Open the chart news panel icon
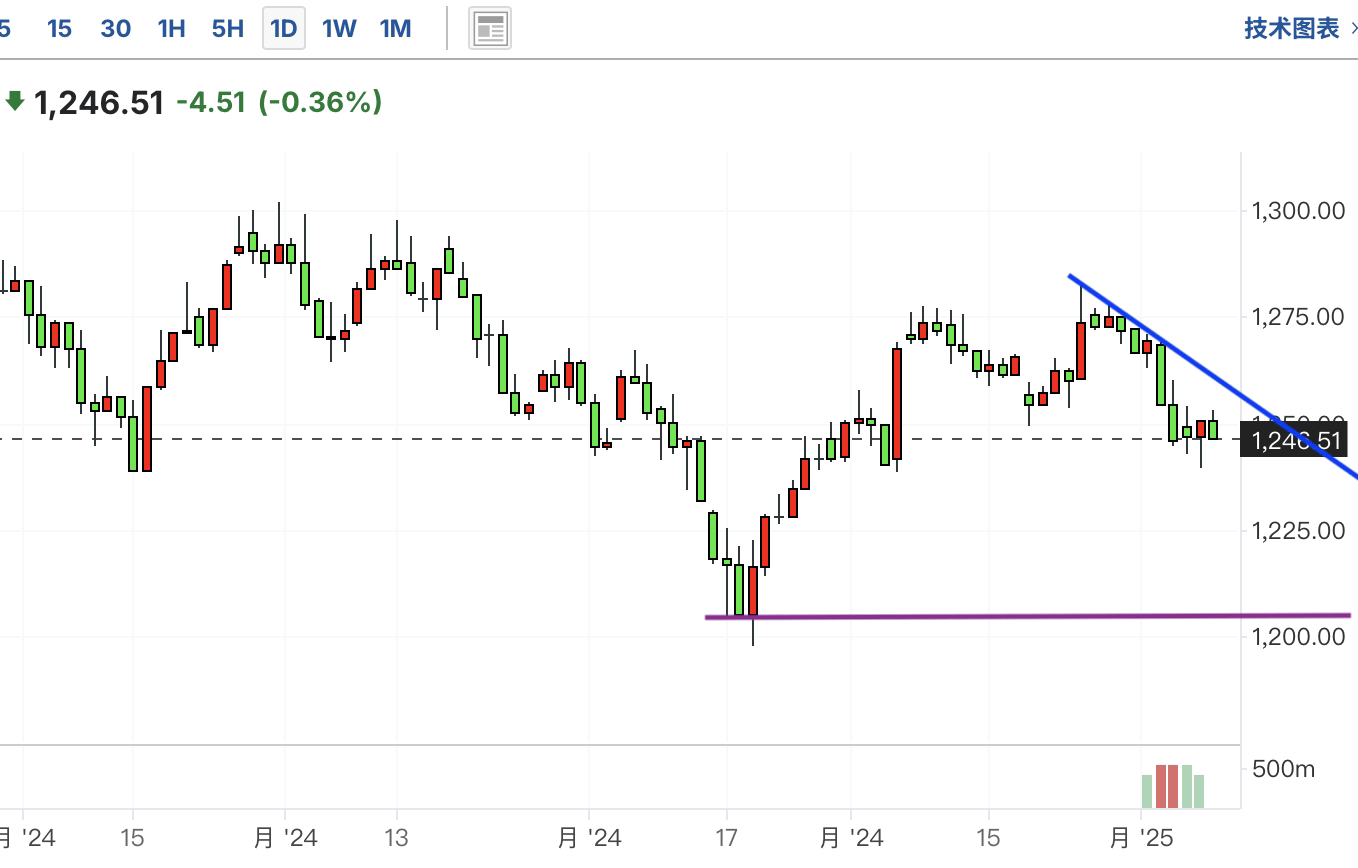The height and width of the screenshot is (868, 1358). 490,29
